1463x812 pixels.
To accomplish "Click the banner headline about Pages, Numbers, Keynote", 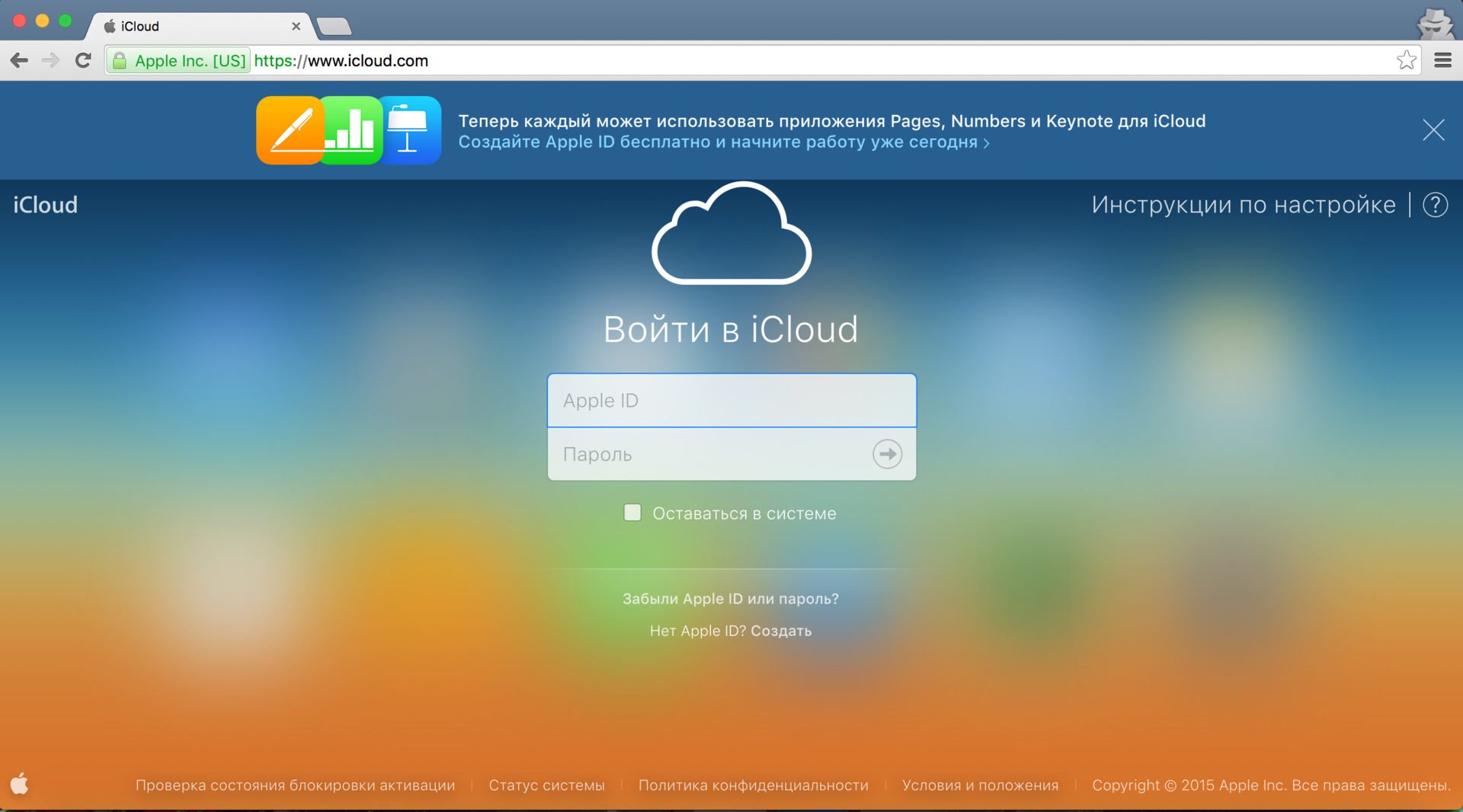I will 831,121.
